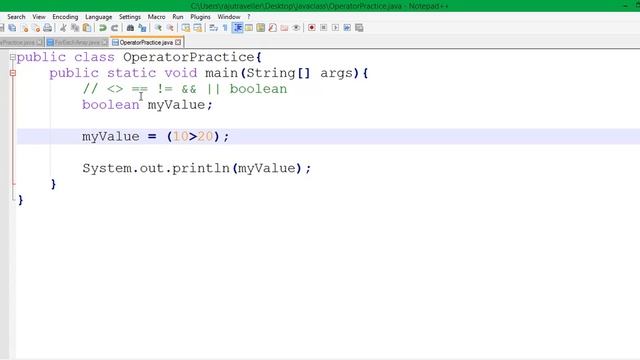Toggle the eye monitoring icon

(296, 28)
